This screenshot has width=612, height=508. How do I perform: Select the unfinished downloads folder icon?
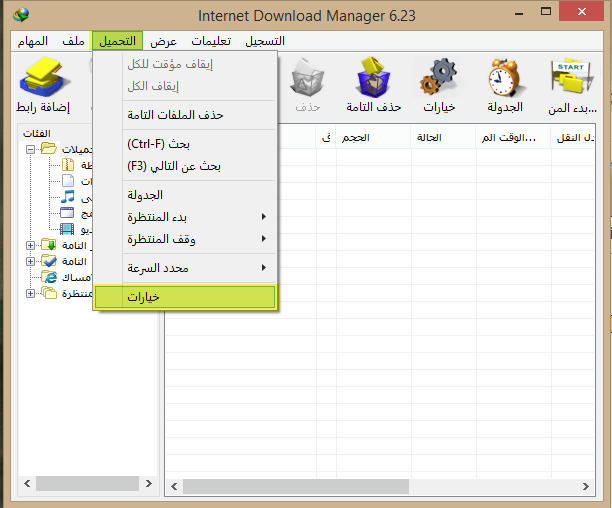click(49, 245)
